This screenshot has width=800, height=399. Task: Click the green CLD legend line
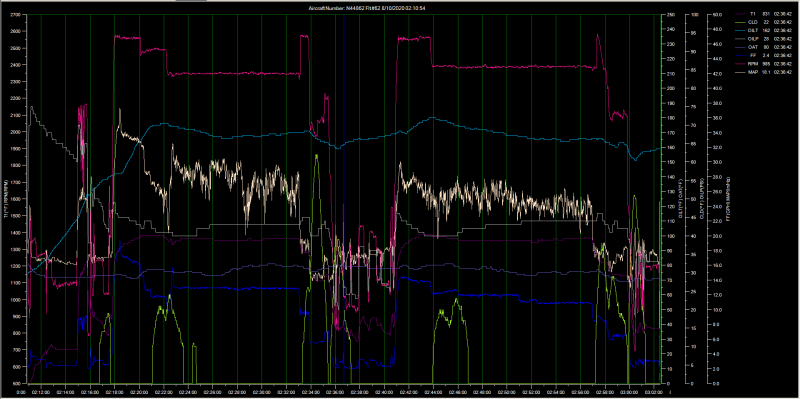click(740, 22)
